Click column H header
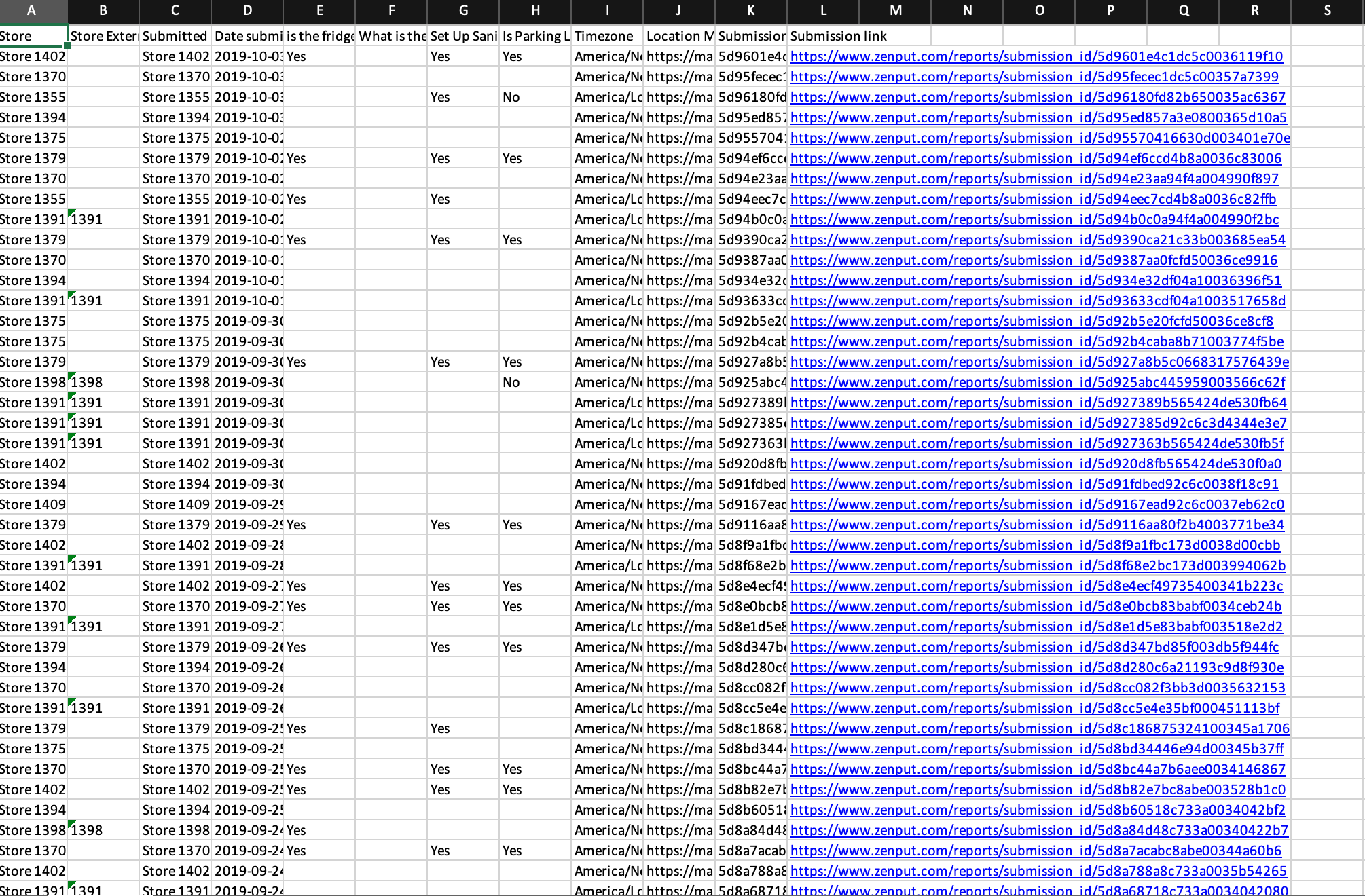This screenshot has width=1365, height=896. tap(534, 10)
